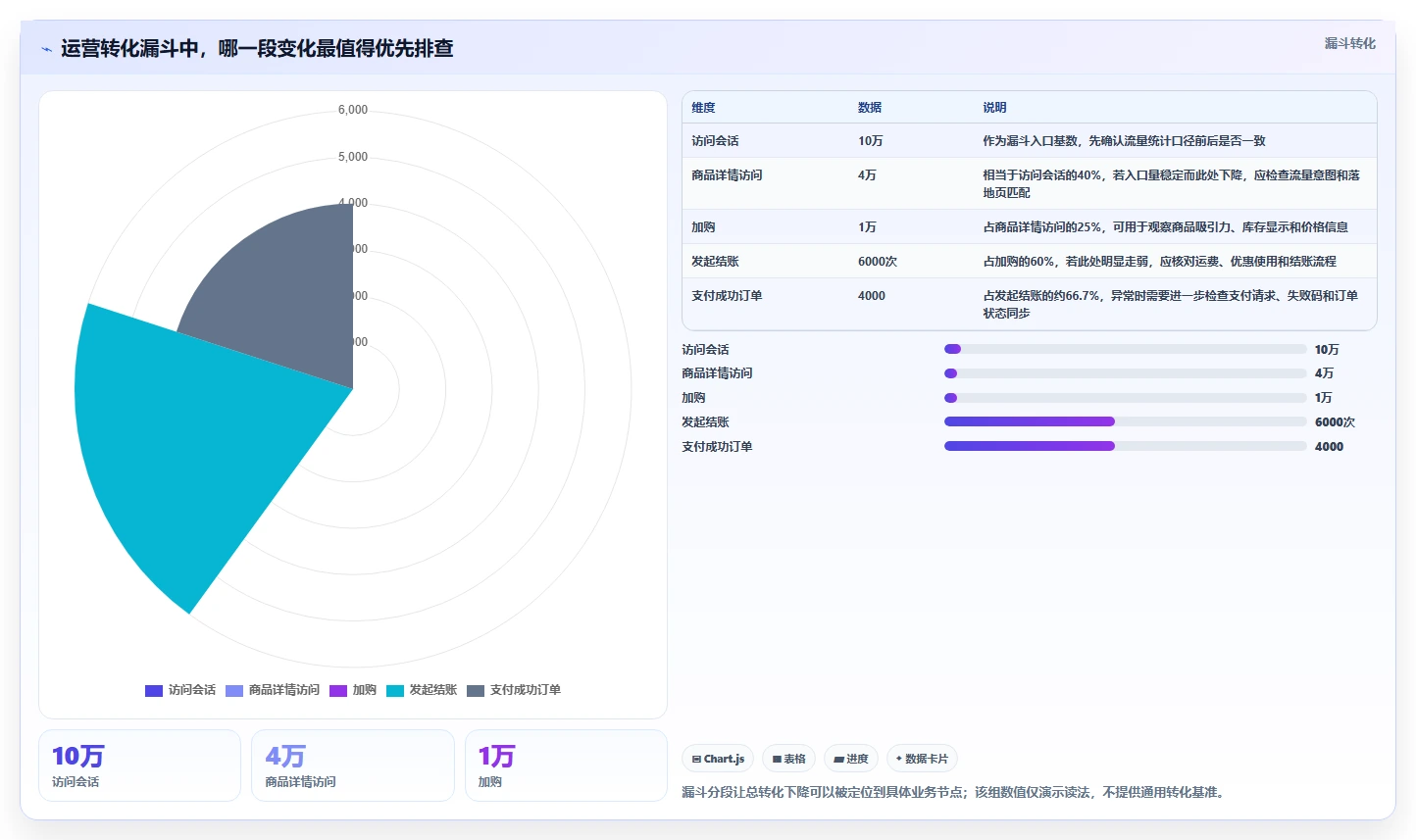
Task: Click the 4000 table value
Action: pyautogui.click(x=872, y=296)
